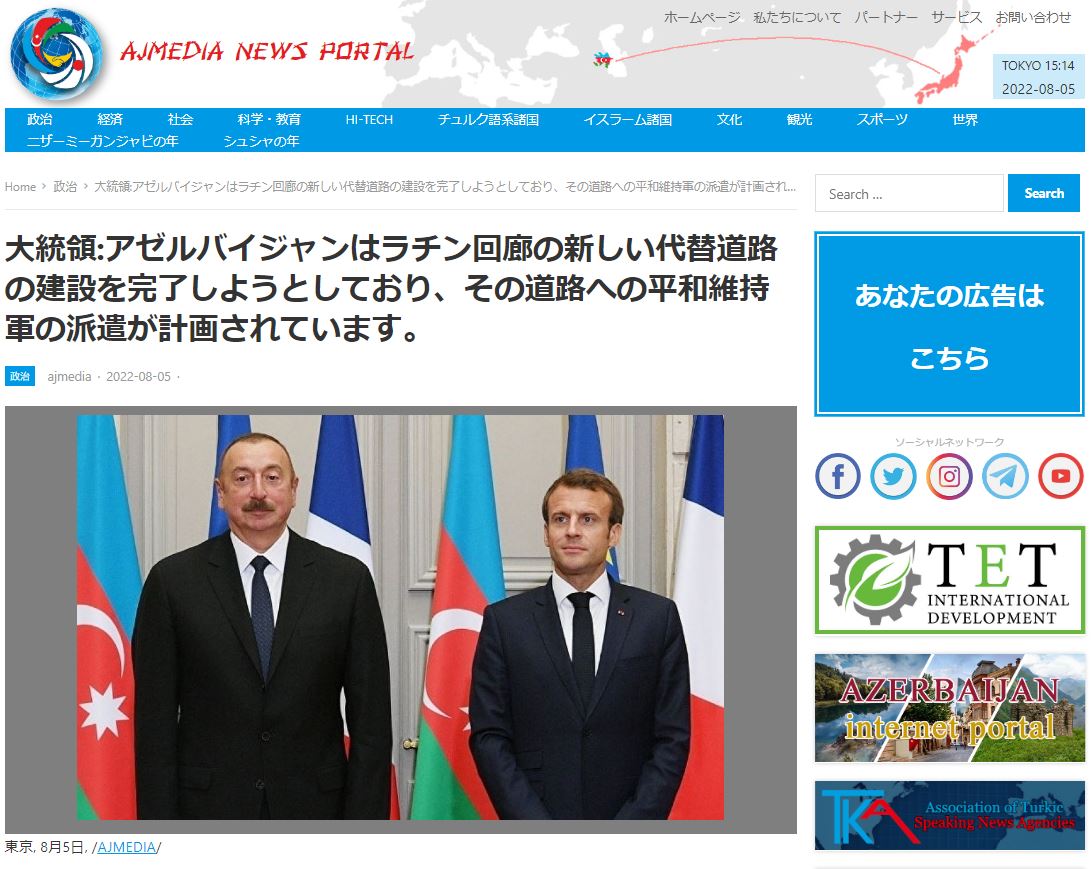
Task: Open the YouTube social icon
Action: tap(1060, 476)
